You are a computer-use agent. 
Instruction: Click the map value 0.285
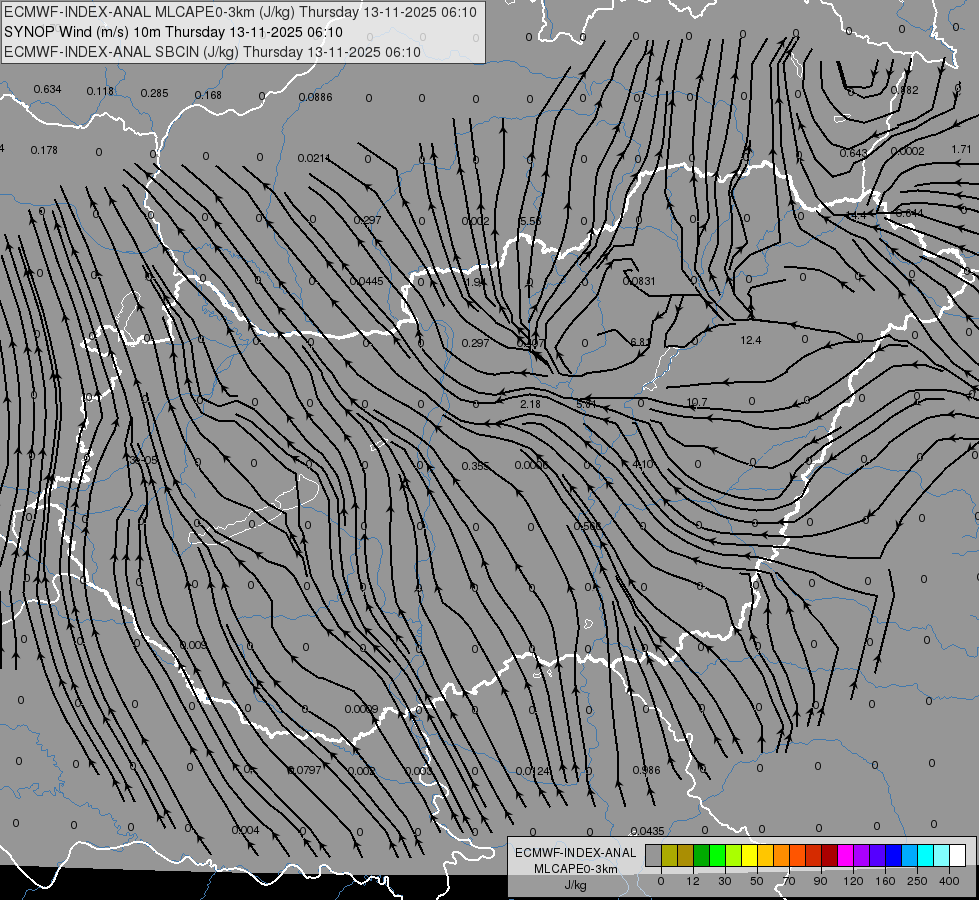[154, 93]
